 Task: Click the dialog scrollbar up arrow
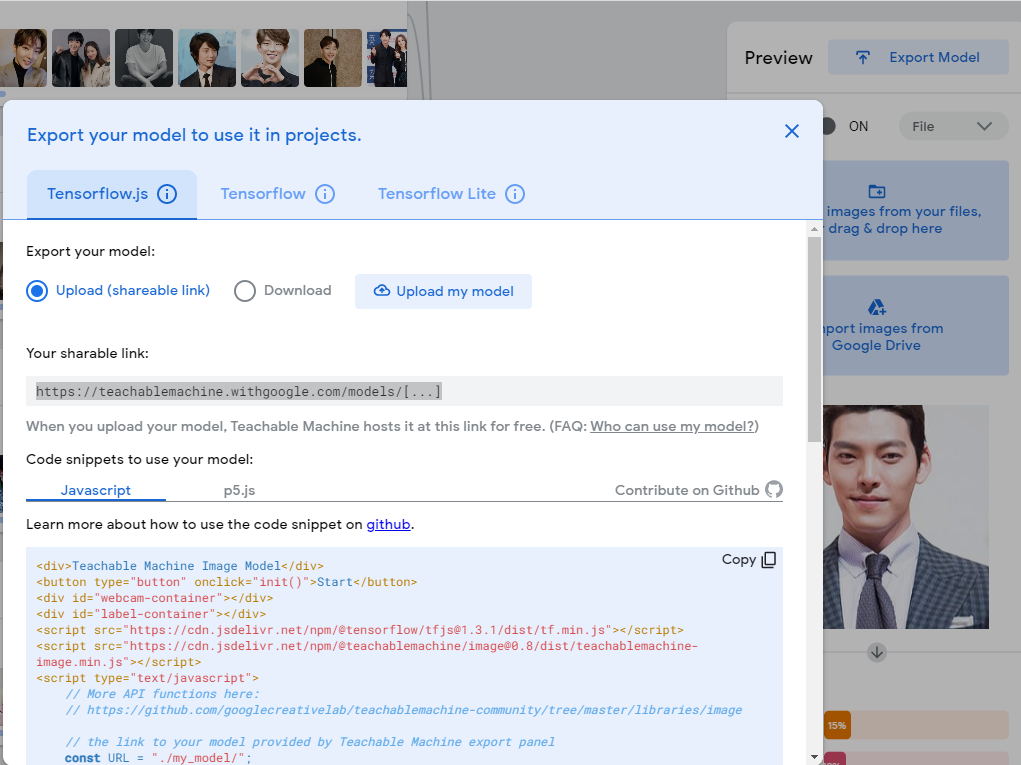[814, 229]
